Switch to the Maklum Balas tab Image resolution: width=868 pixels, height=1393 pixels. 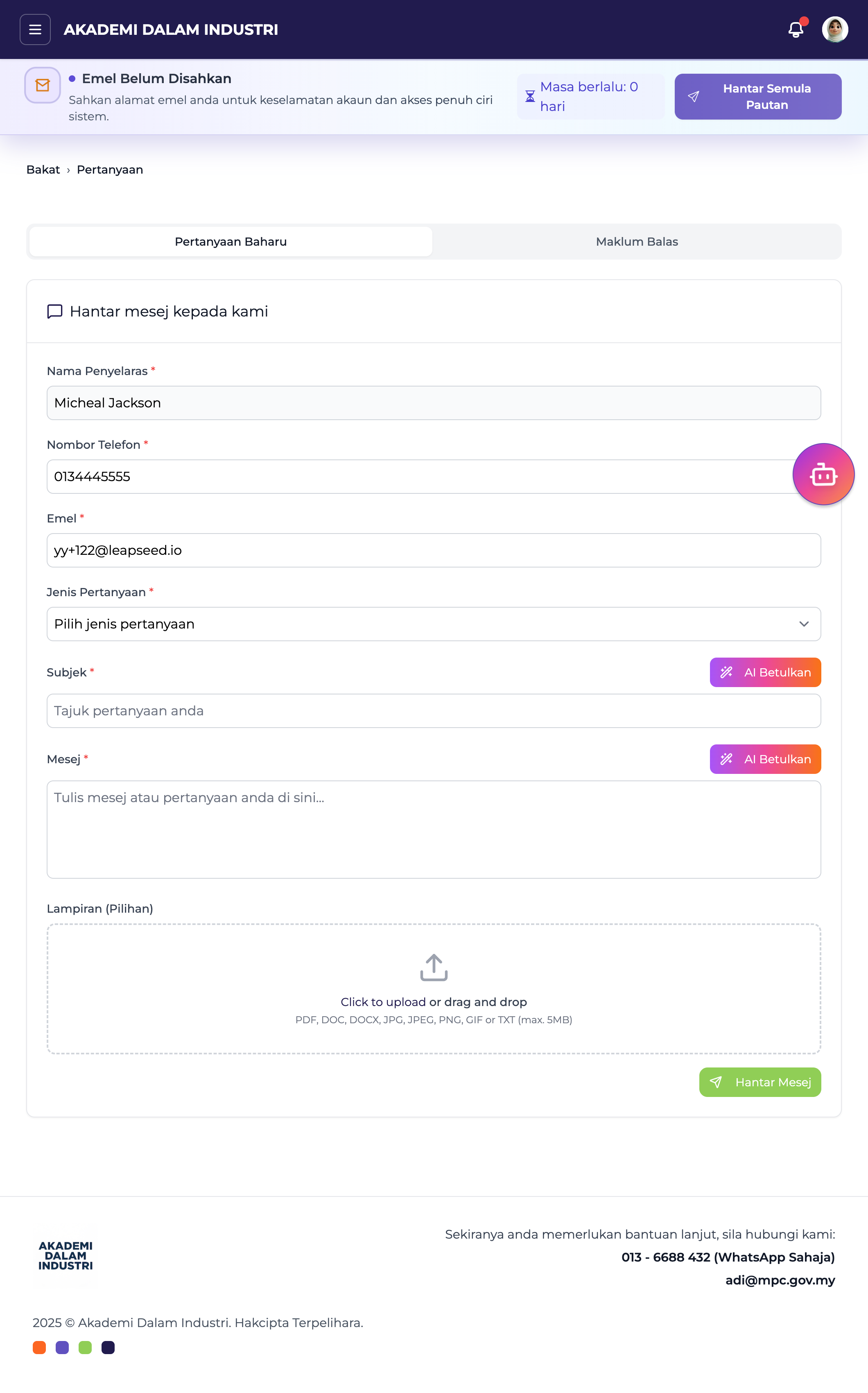pyautogui.click(x=637, y=242)
